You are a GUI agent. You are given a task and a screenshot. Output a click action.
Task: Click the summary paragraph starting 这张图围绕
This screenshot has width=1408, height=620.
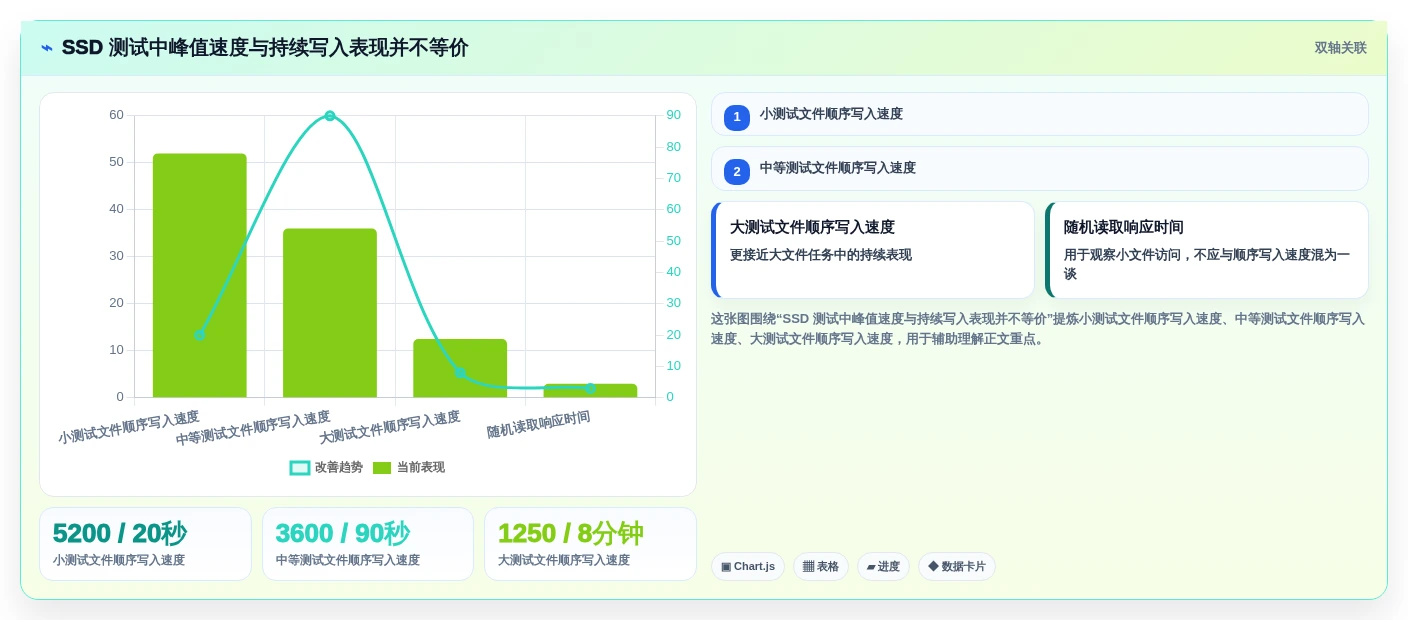(x=1038, y=328)
